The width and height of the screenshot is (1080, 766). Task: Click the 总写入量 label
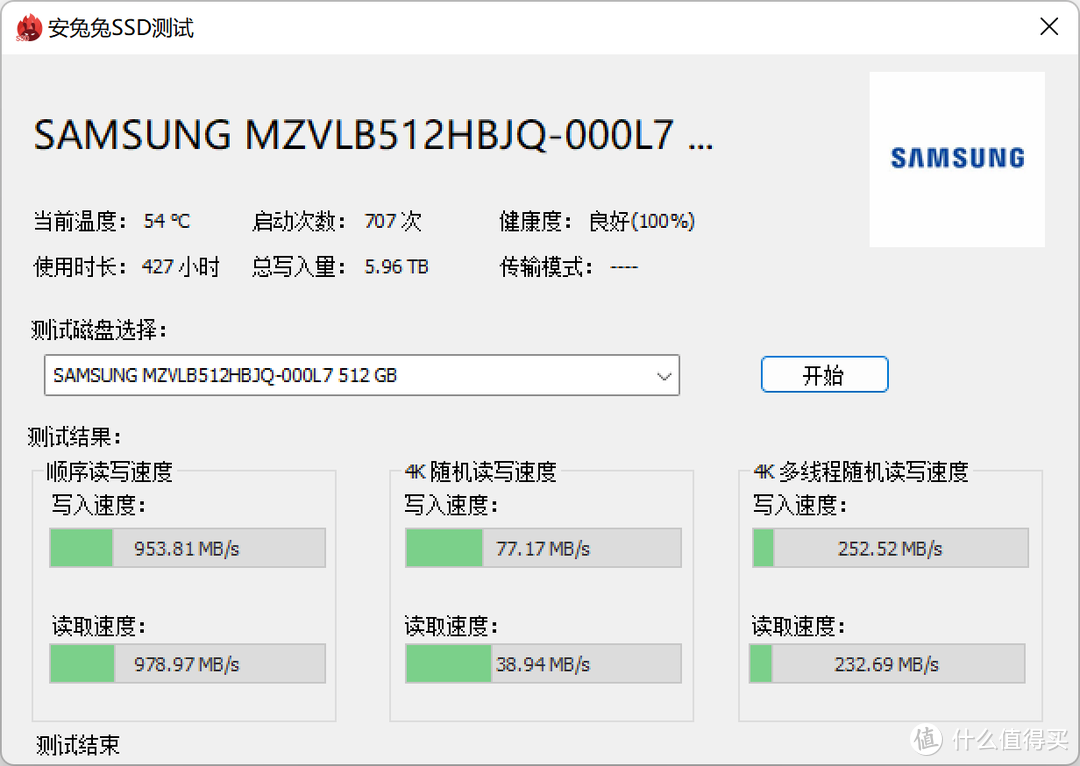[299, 267]
